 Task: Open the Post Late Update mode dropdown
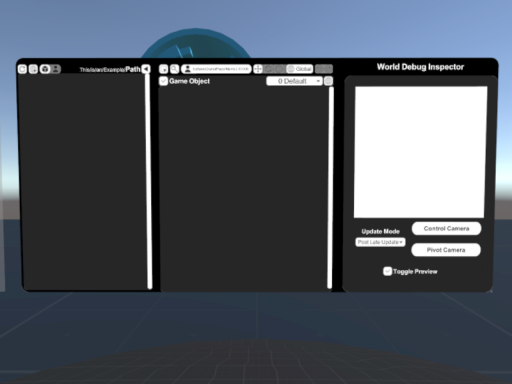point(380,242)
